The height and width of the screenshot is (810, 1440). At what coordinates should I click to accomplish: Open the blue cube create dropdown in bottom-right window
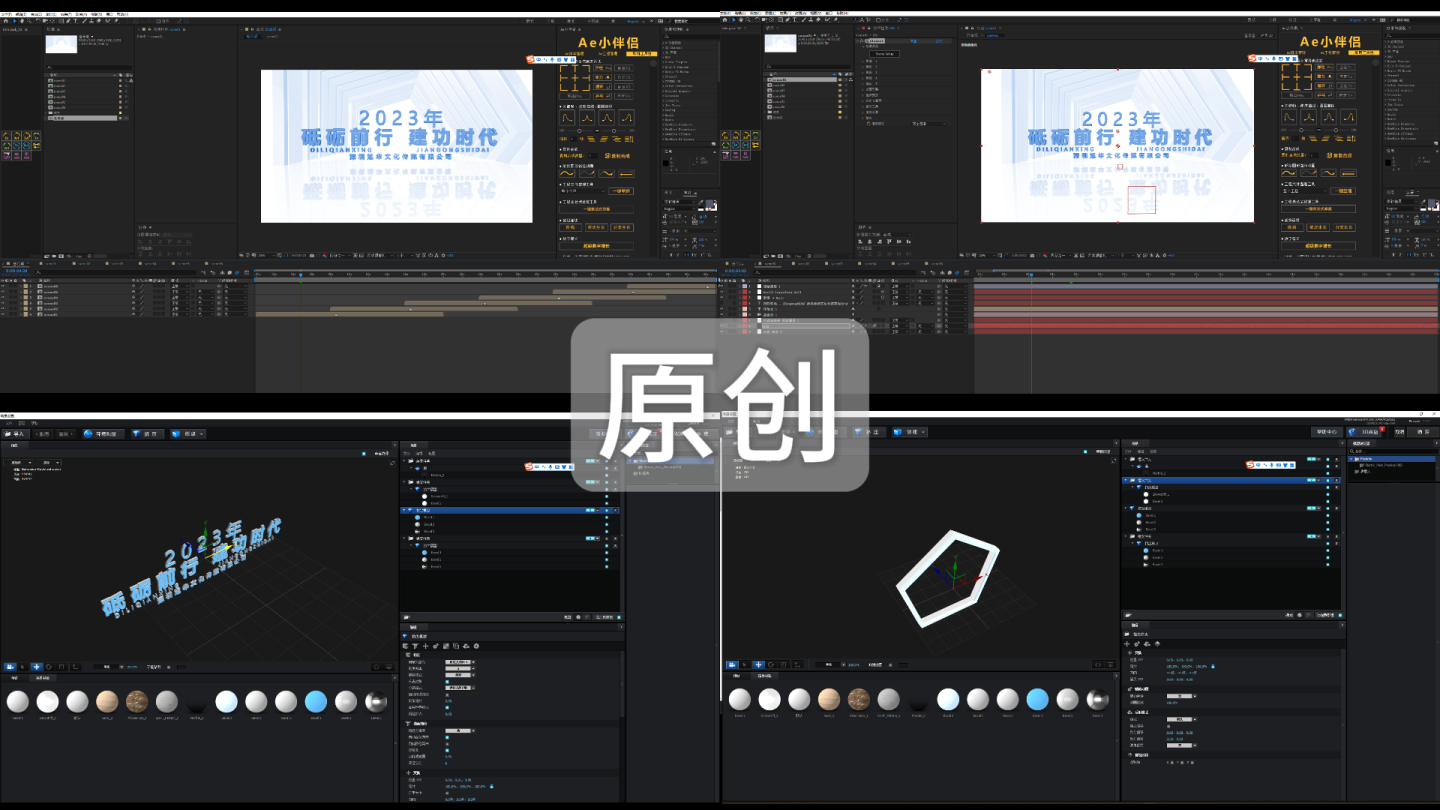pyautogui.click(x=910, y=432)
